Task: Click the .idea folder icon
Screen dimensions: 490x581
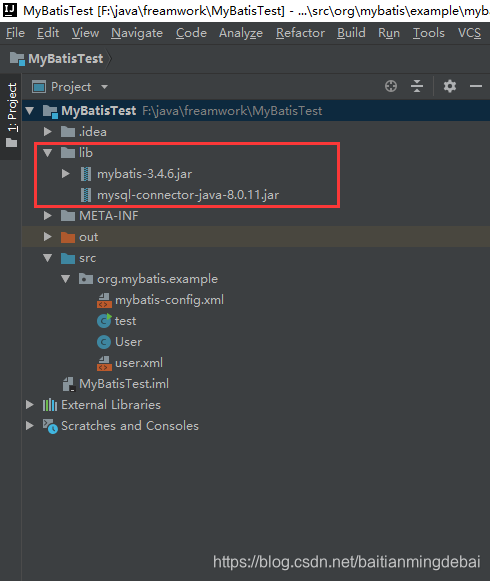Action: point(68,132)
